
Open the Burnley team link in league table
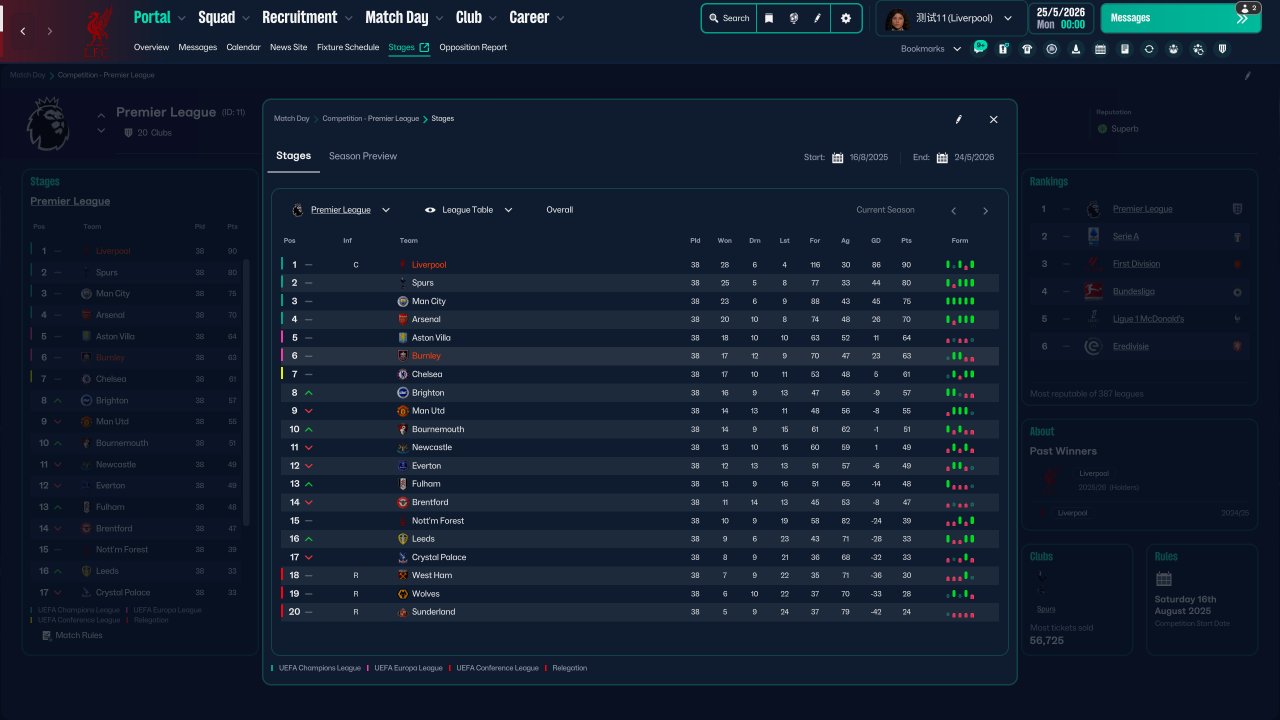426,356
